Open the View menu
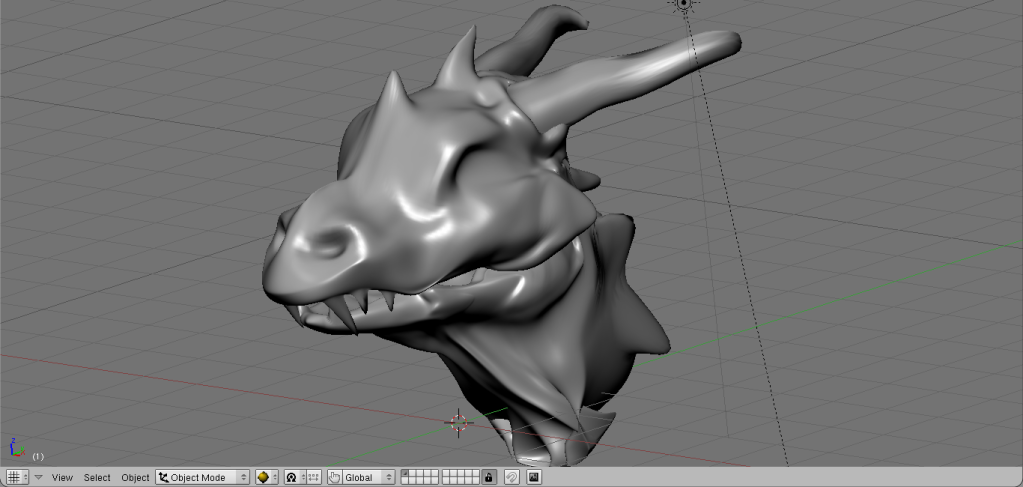Viewport: 1023px width, 487px height. pos(62,478)
